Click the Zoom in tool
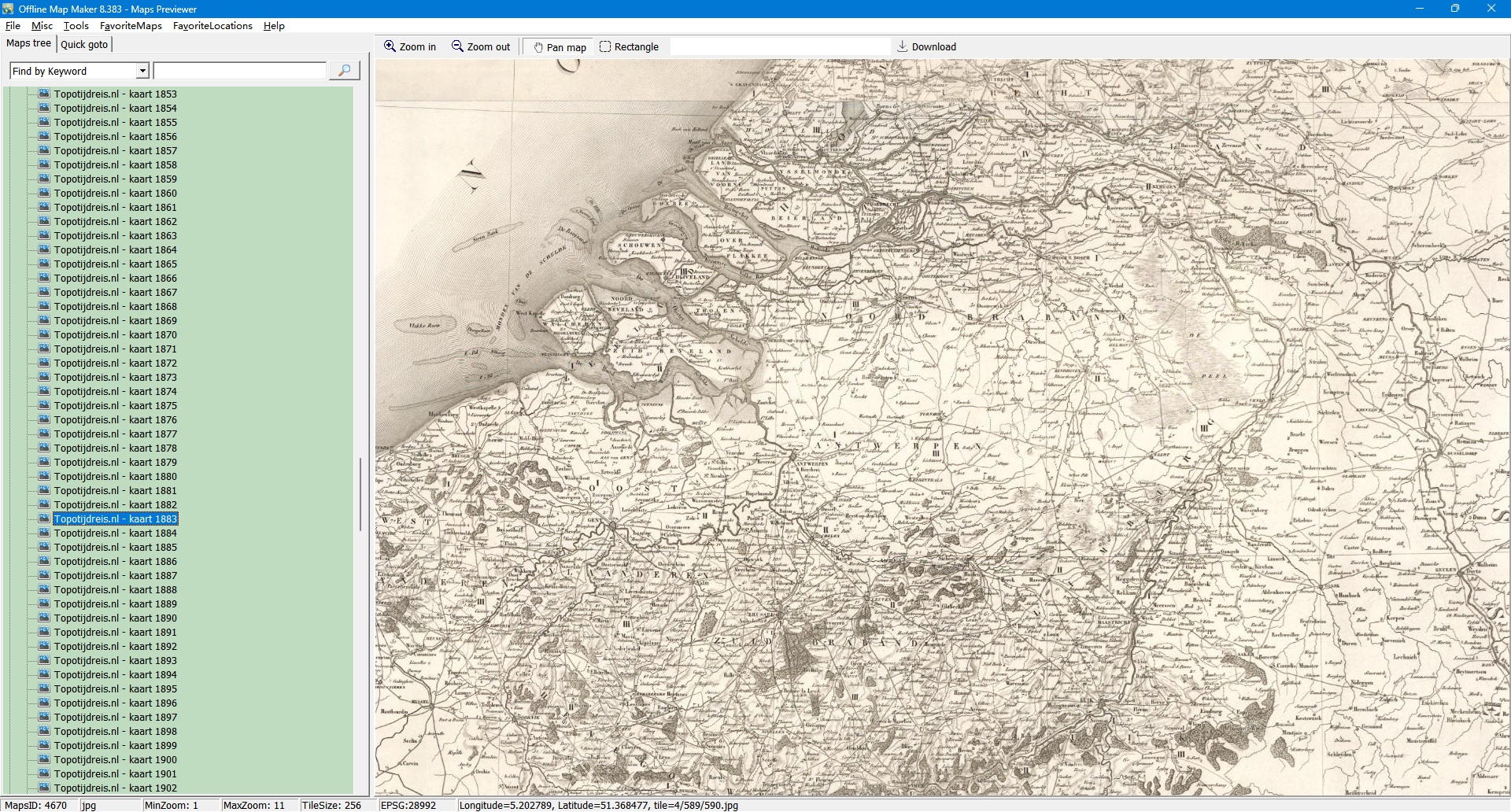This screenshot has width=1511, height=812. tap(409, 47)
